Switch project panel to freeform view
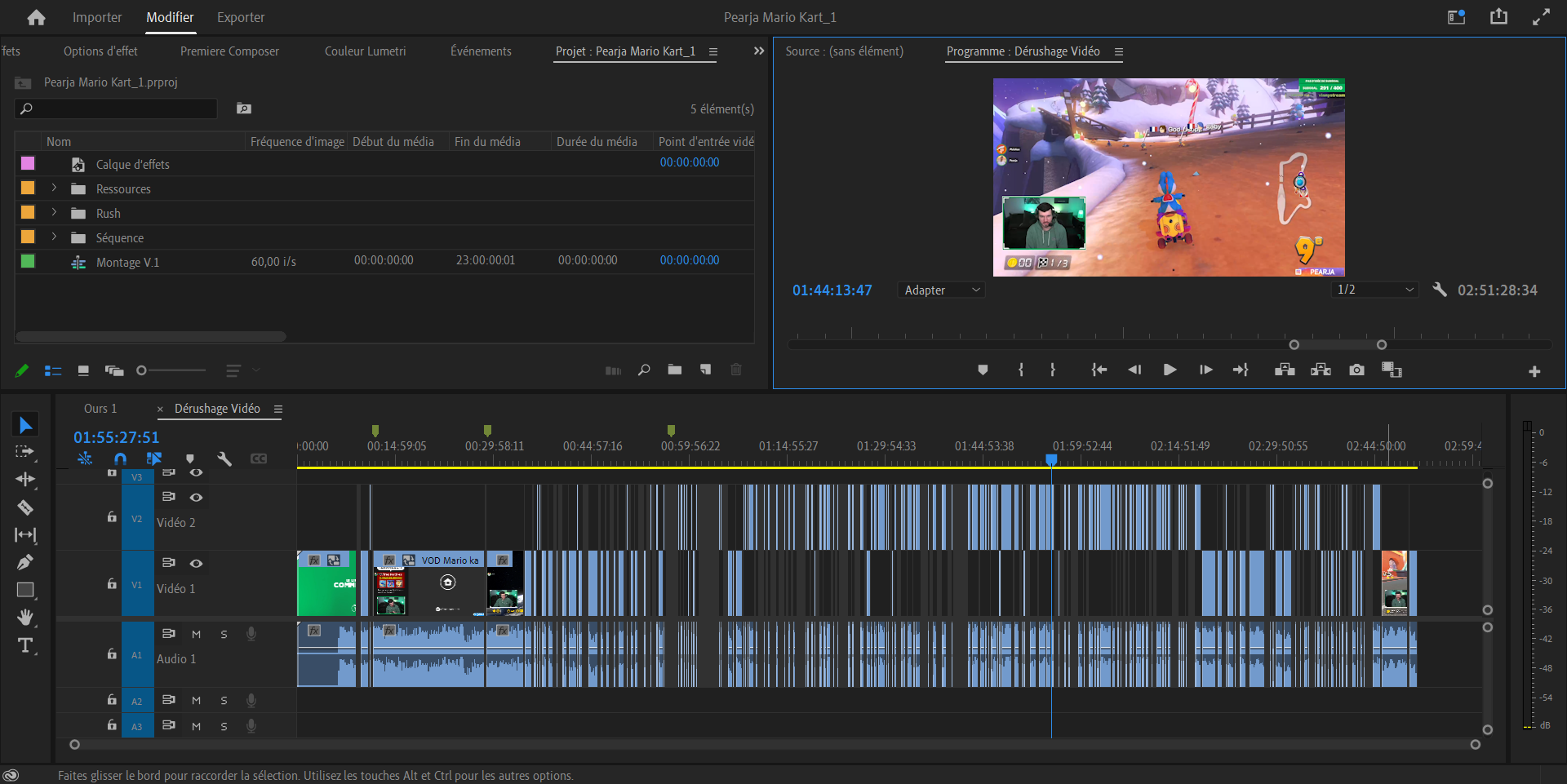Viewport: 1567px width, 784px height. click(x=114, y=370)
